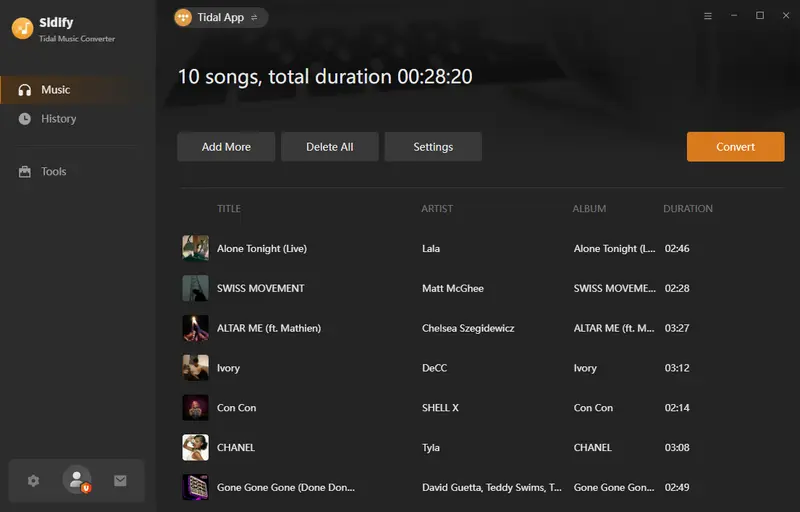Select the Ivory album thumbnail
Viewport: 800px width, 512px height.
pos(195,368)
